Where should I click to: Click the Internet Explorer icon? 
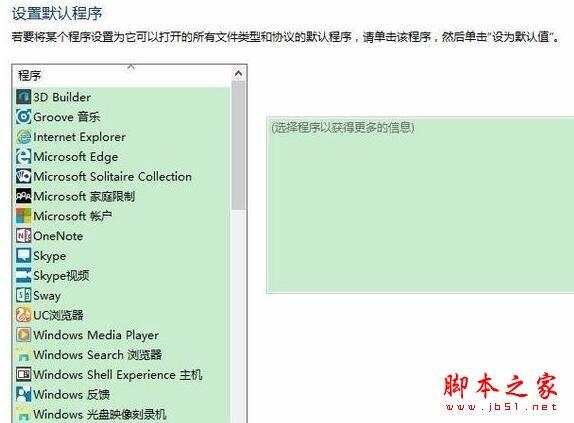click(23, 137)
